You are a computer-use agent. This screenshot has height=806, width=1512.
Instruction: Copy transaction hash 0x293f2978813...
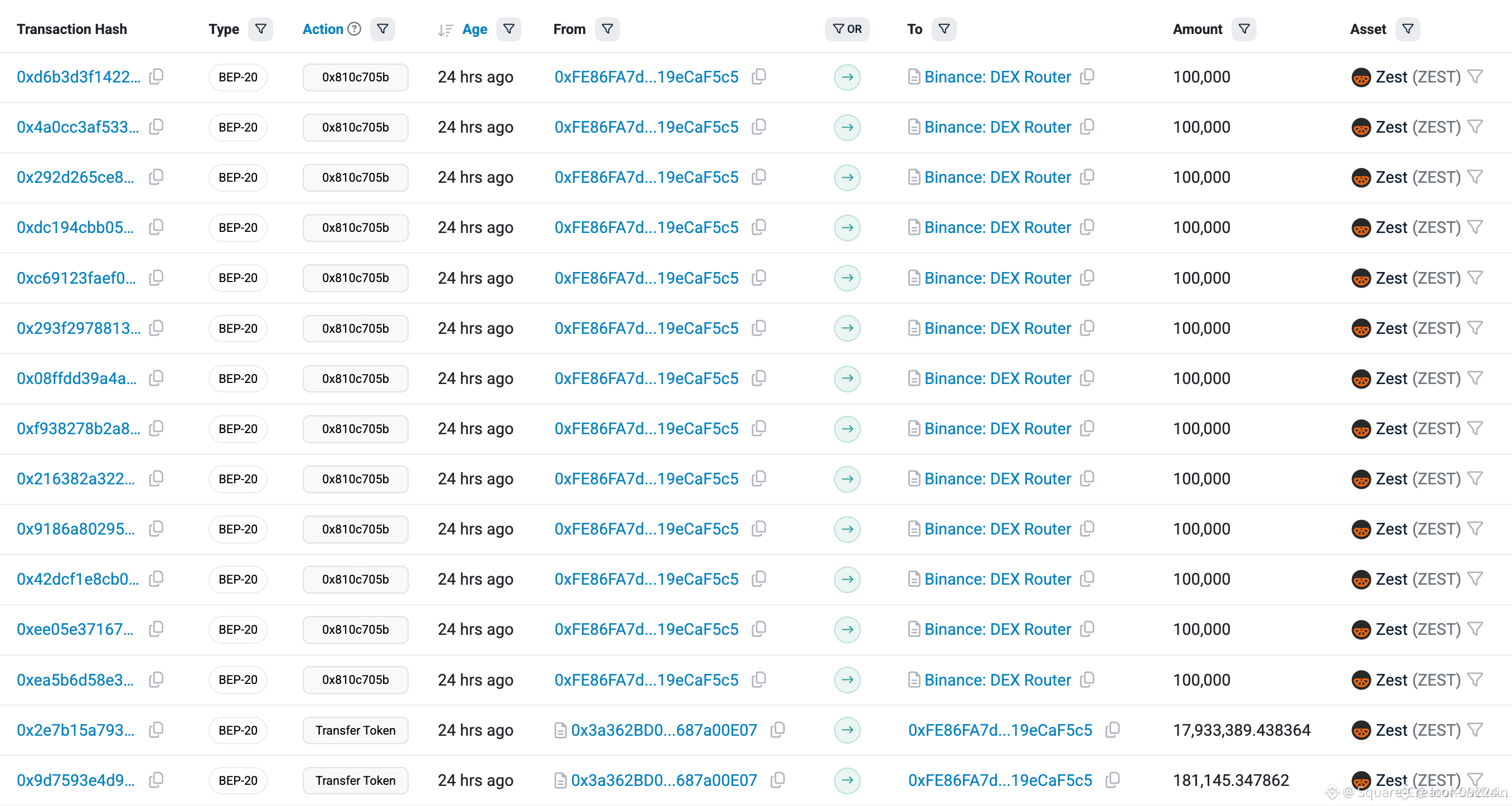(156, 328)
